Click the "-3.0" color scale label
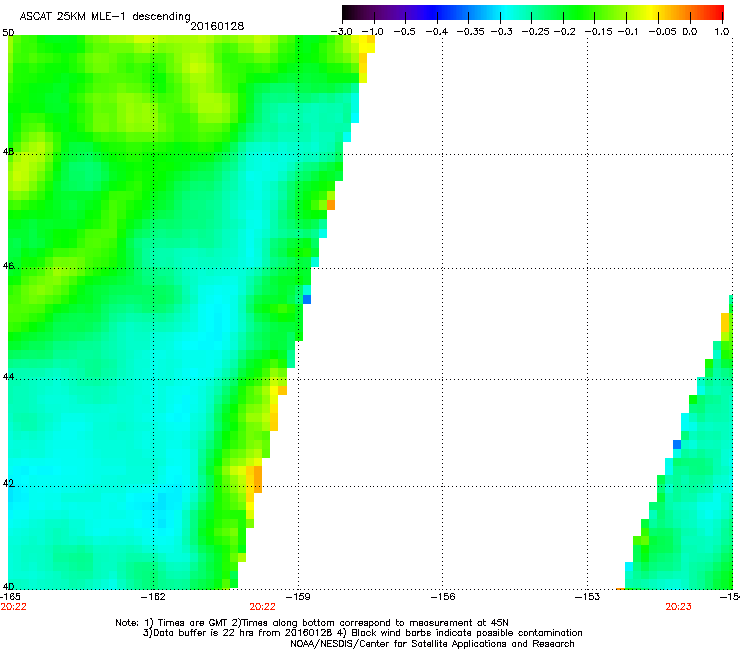Image resolution: width=740 pixels, height=650 pixels. coord(341,32)
